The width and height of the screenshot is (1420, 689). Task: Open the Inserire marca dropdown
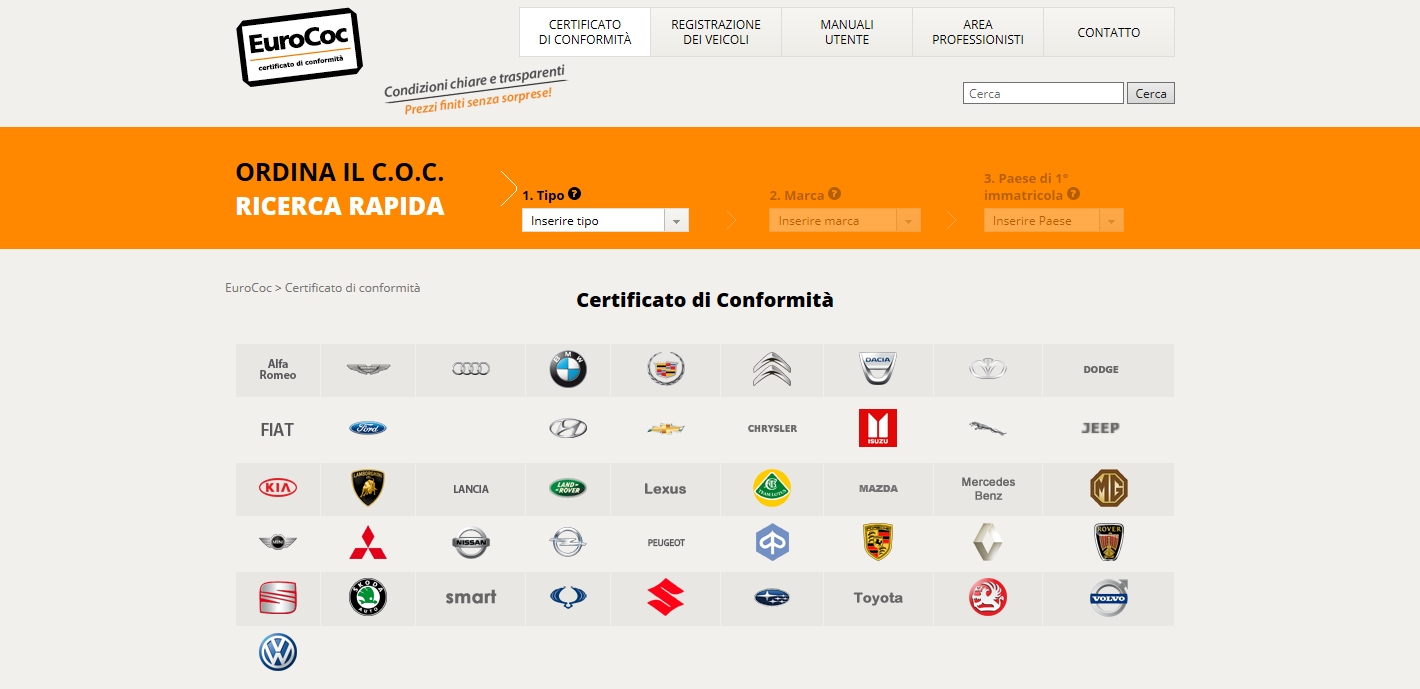(845, 220)
